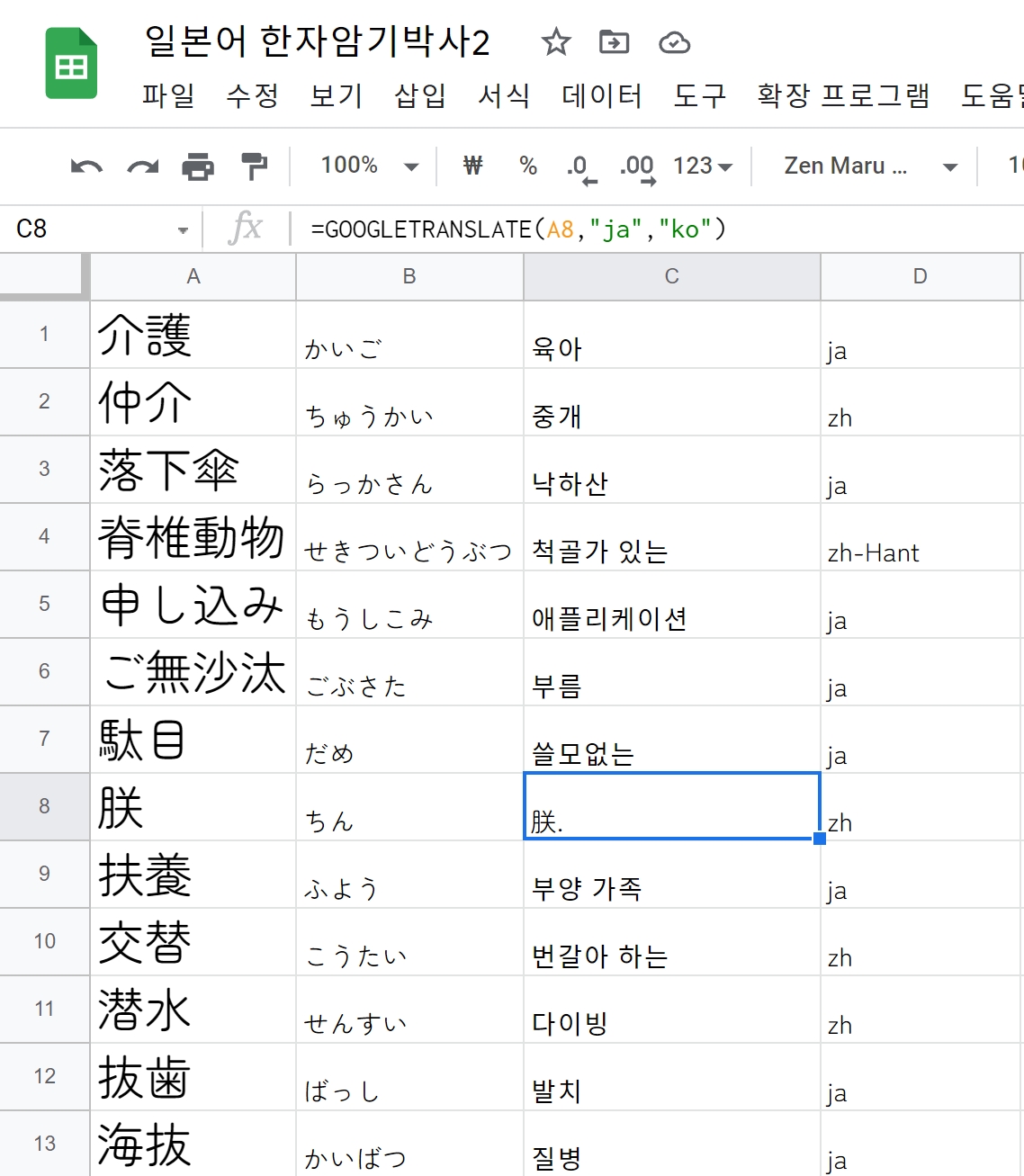Open the 100% zoom dropdown
Viewport: 1024px width, 1176px height.
369,166
